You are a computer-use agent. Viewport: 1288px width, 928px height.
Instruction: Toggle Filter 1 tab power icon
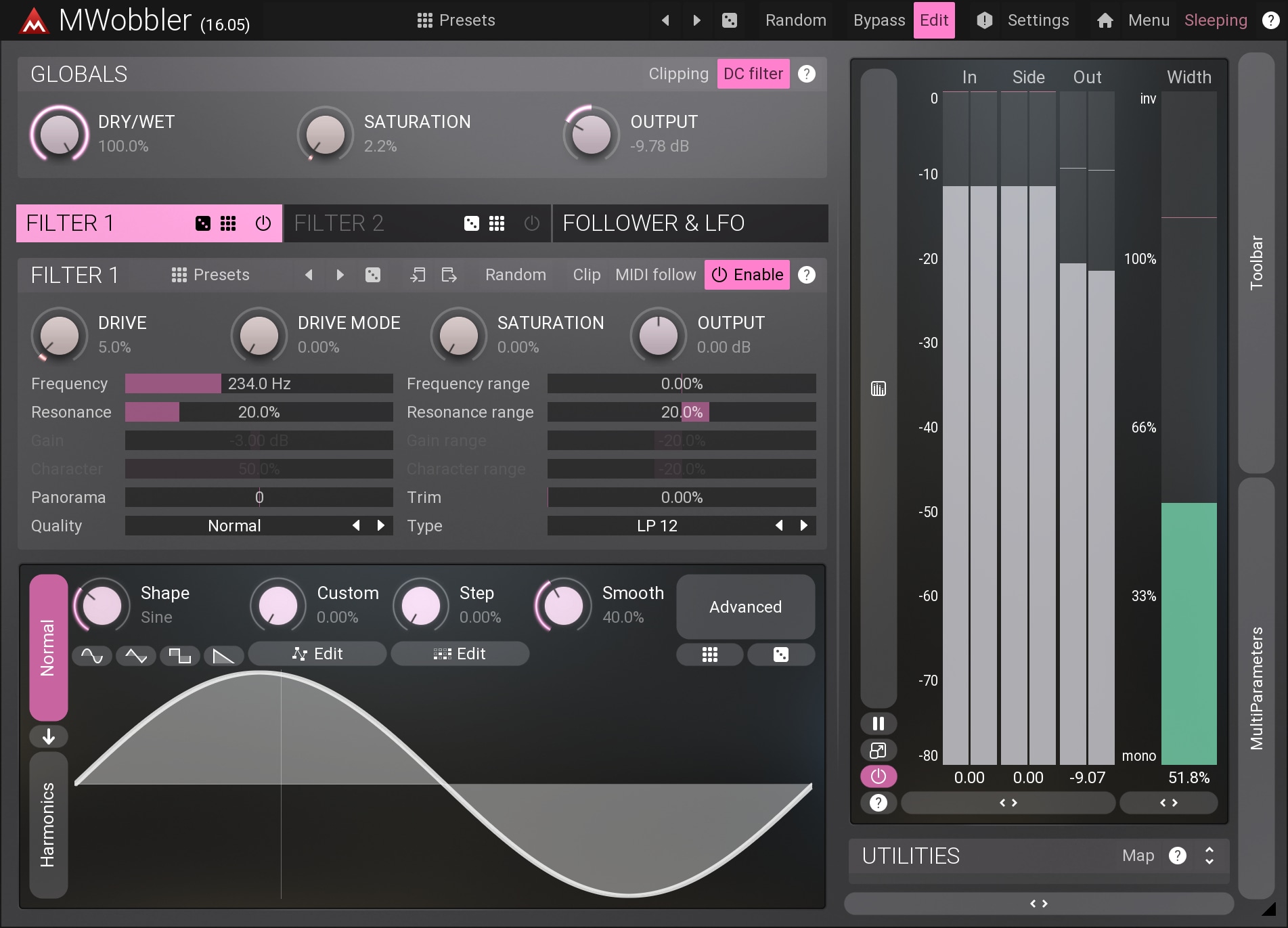coord(263,223)
